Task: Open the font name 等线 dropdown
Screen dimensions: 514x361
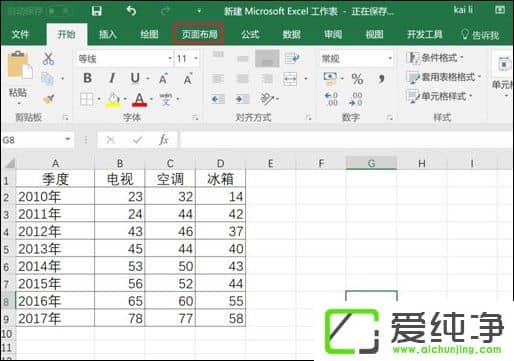Action: [170, 59]
